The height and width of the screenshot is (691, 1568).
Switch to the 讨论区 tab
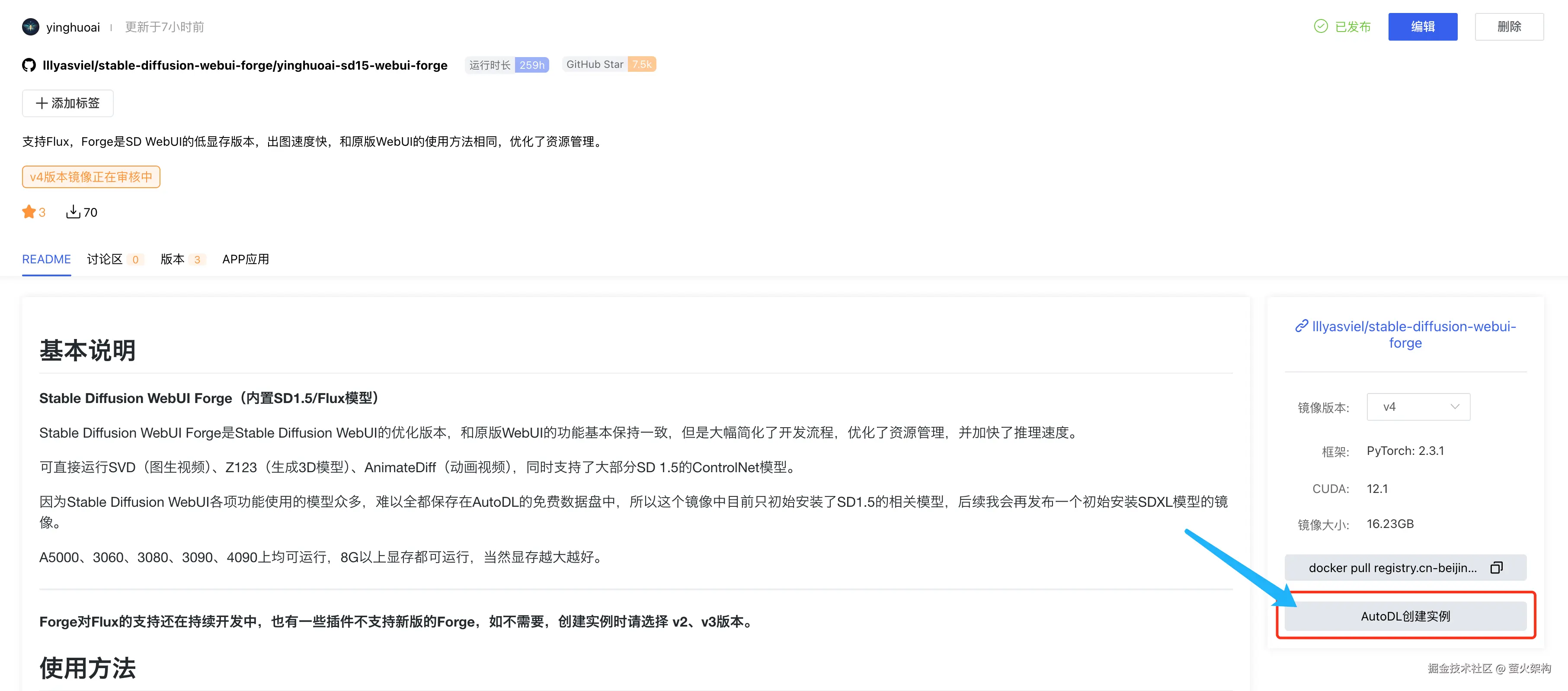tap(105, 259)
